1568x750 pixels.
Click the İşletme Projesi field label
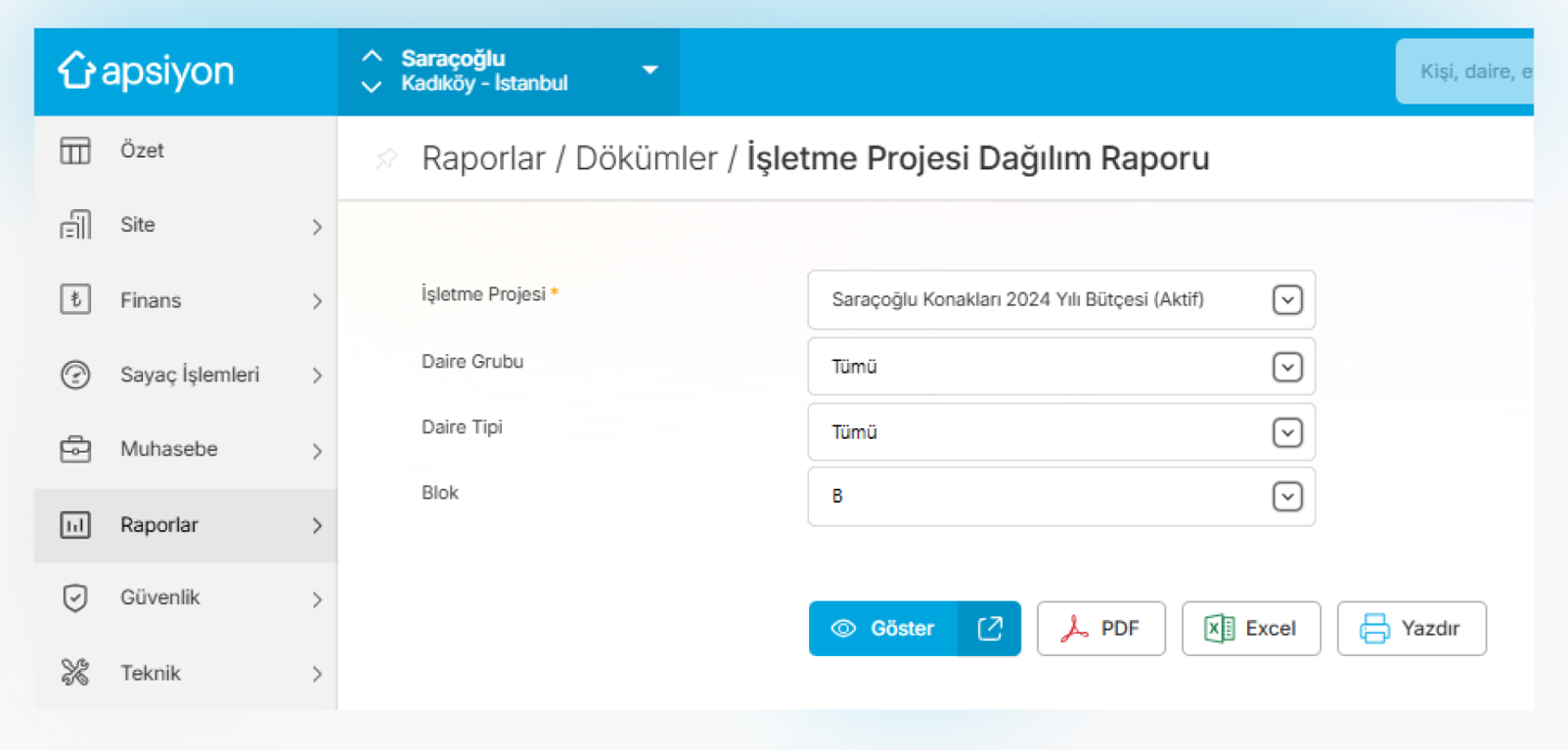(484, 294)
